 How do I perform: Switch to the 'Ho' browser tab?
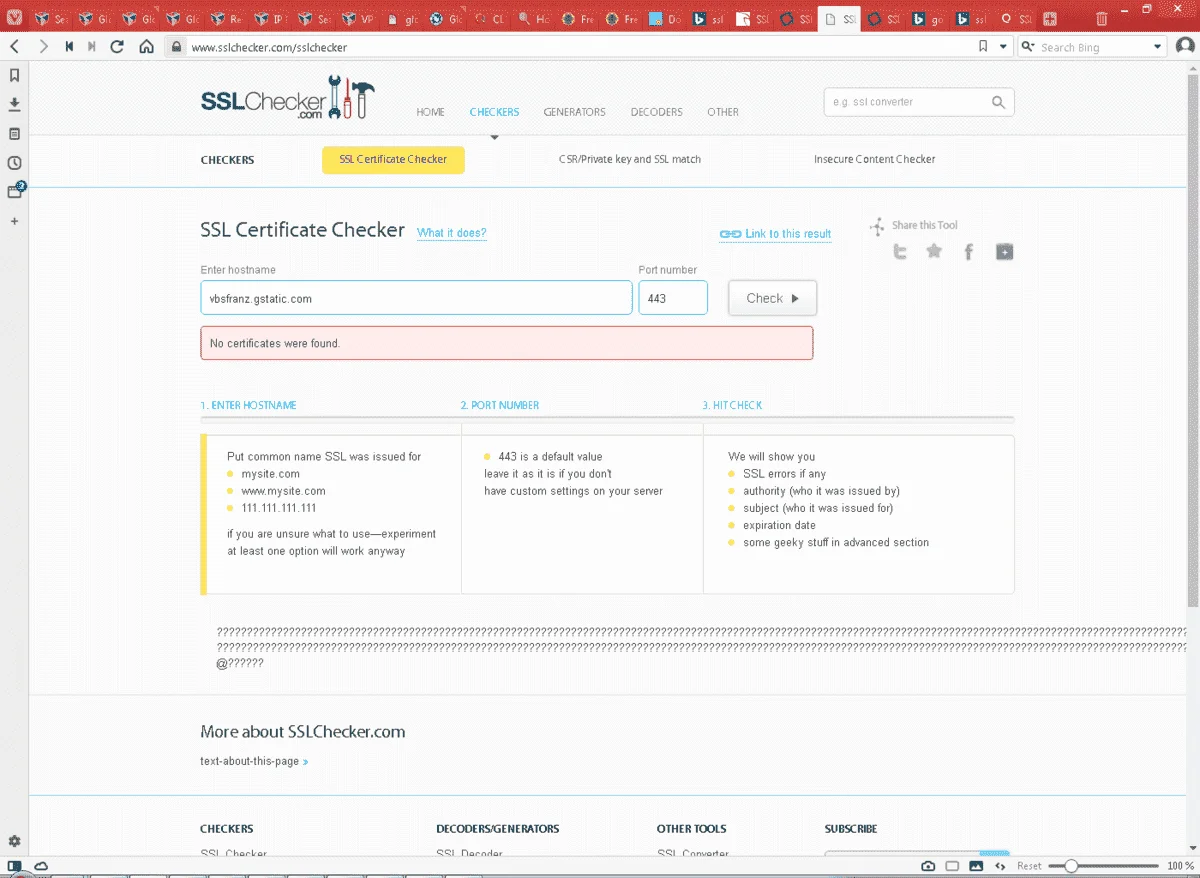(x=534, y=19)
